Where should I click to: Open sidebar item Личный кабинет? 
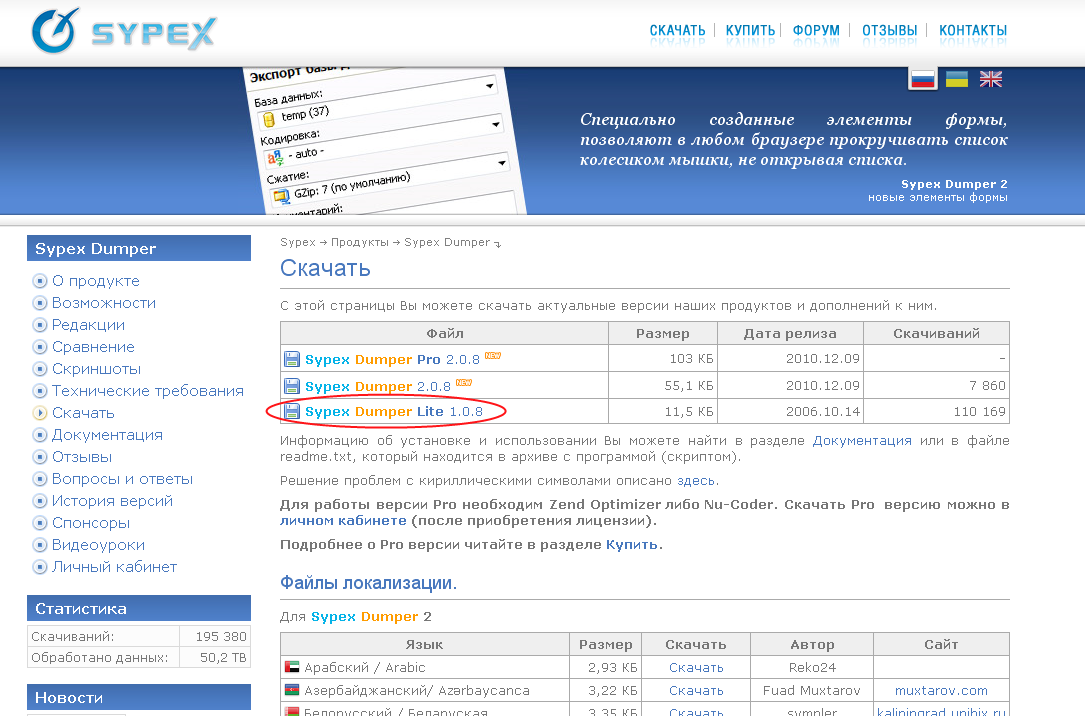point(114,567)
